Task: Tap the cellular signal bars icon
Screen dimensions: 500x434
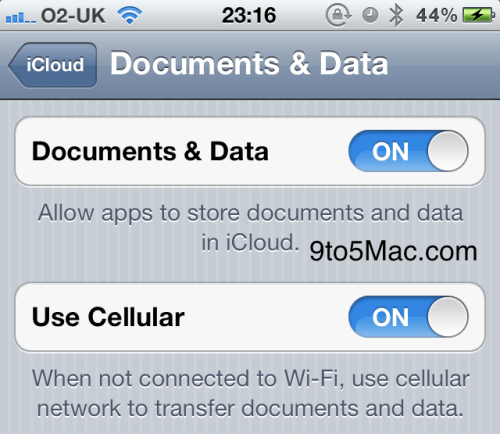Action: 21,17
